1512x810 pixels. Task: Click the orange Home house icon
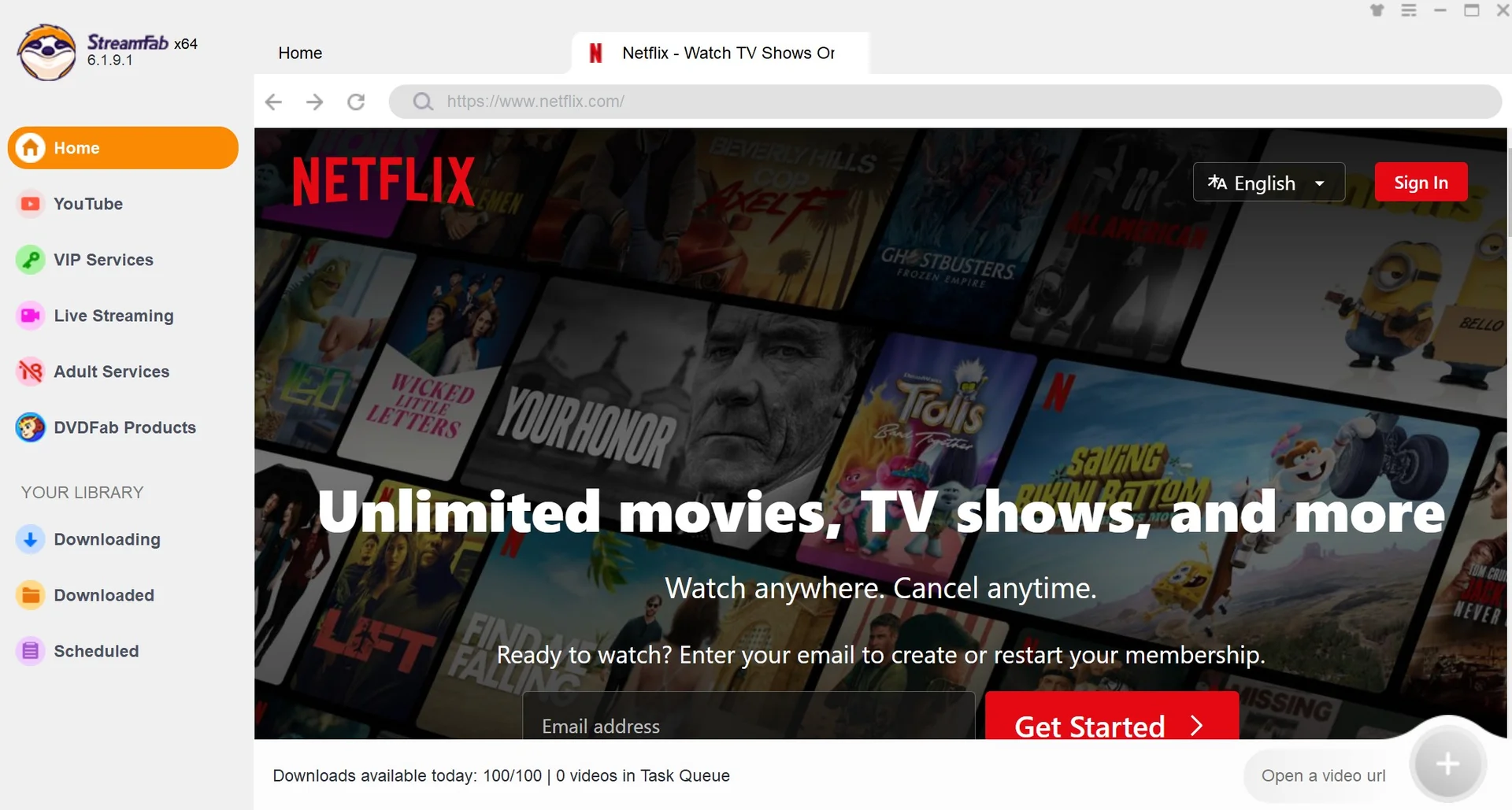click(30, 148)
